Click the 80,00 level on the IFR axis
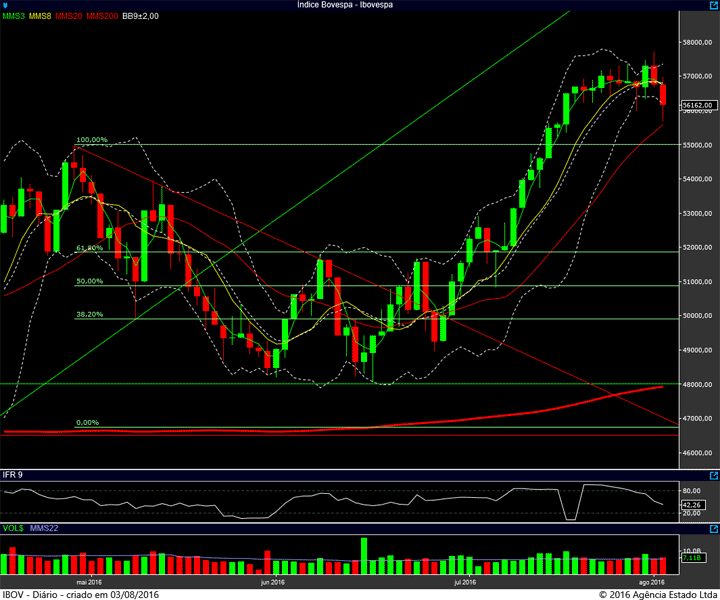The image size is (720, 600). coord(692,491)
